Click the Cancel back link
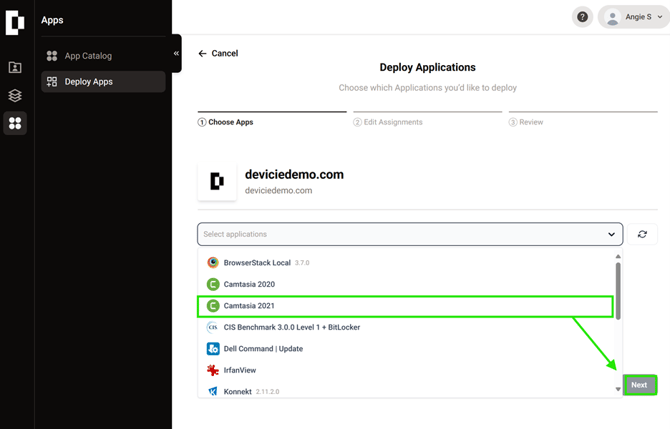This screenshot has height=429, width=670. (218, 54)
